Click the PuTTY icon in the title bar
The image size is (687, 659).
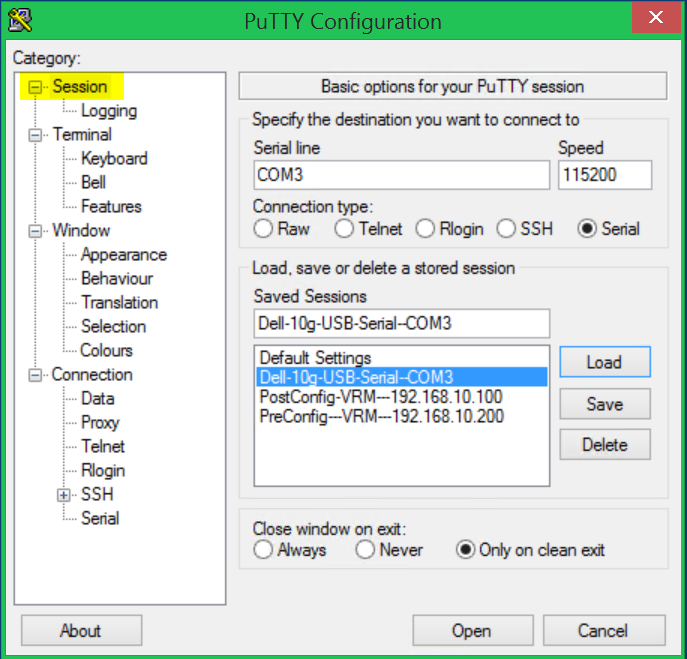pos(20,20)
